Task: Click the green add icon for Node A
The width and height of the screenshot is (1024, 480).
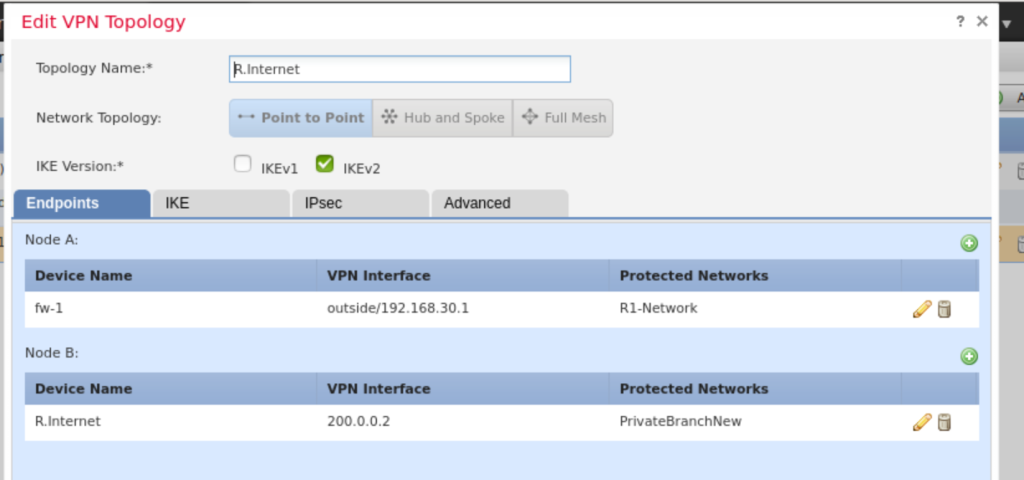Action: pos(968,243)
